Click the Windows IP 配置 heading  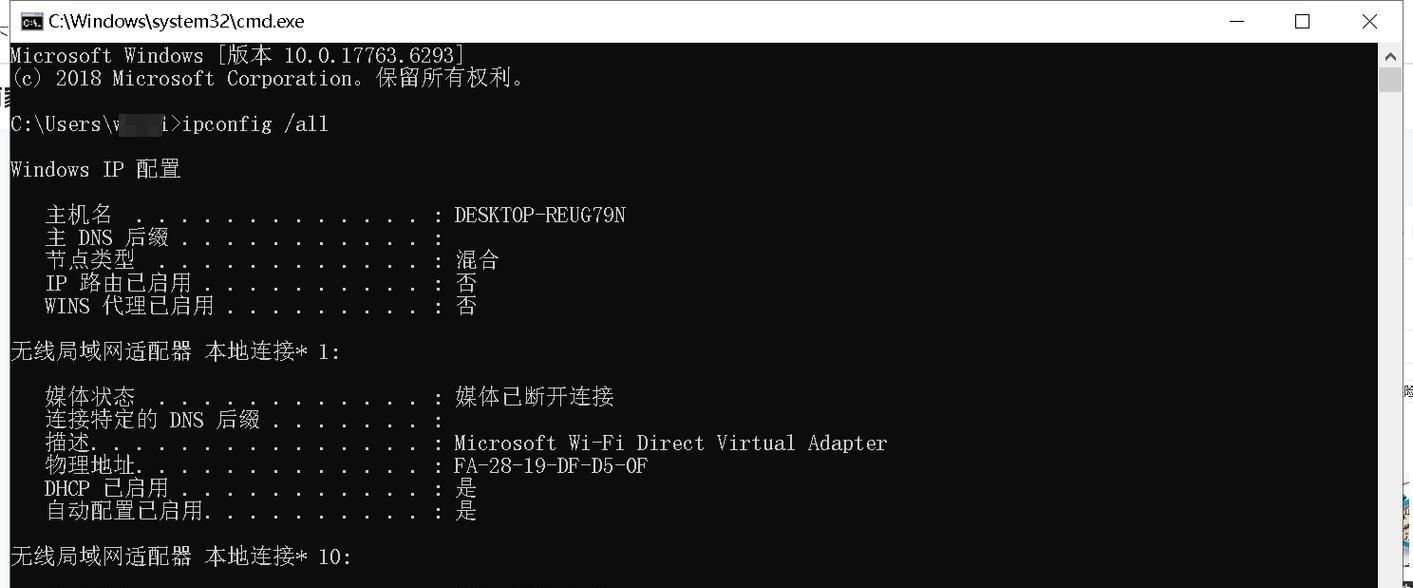point(96,169)
